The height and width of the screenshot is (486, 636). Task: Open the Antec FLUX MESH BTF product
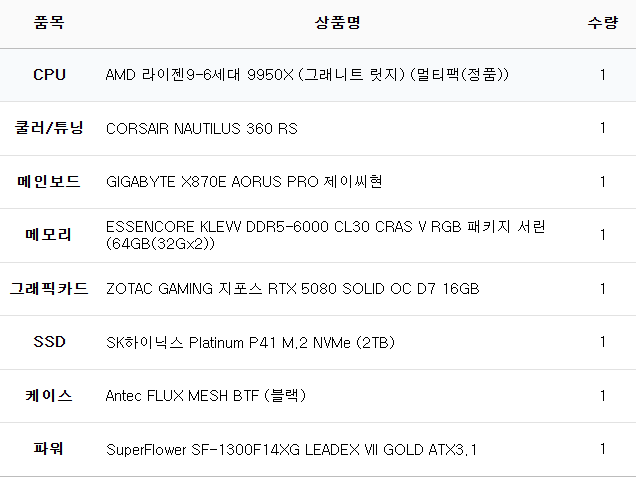click(206, 396)
